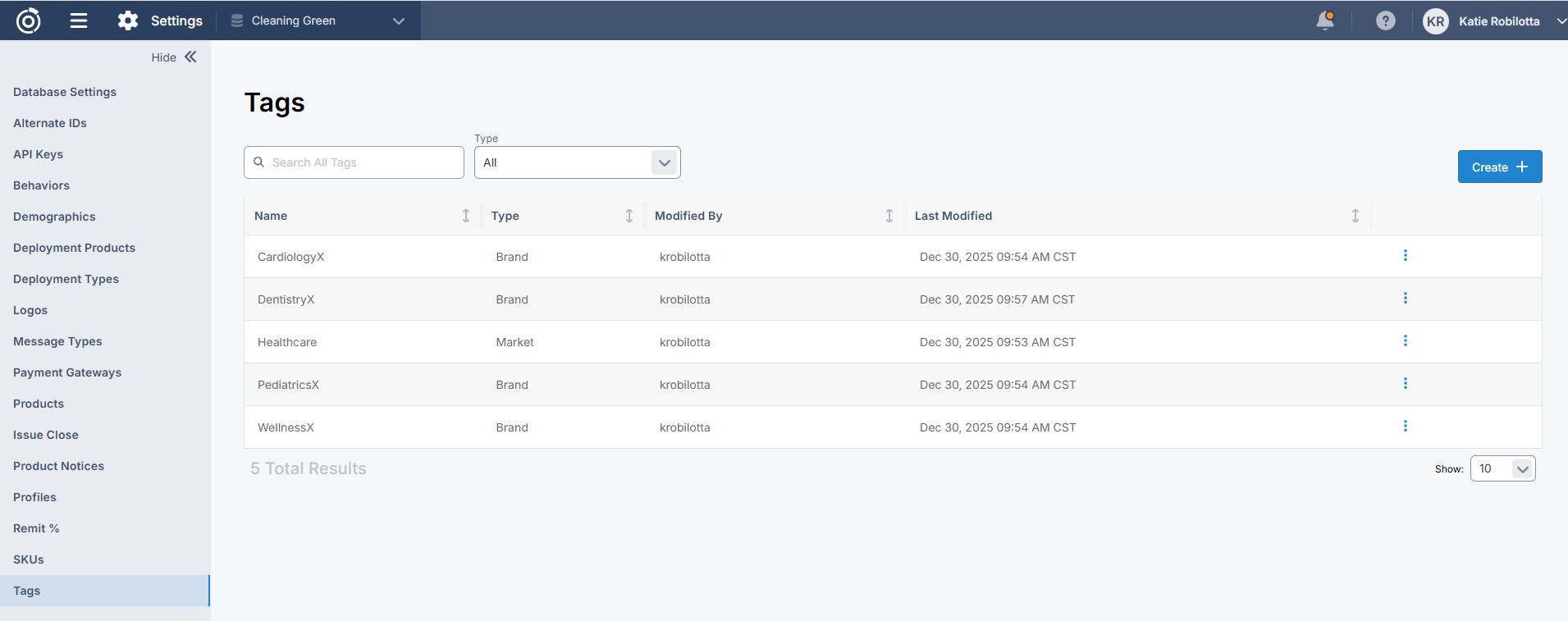Open Payment Gateways settings page

(x=67, y=372)
